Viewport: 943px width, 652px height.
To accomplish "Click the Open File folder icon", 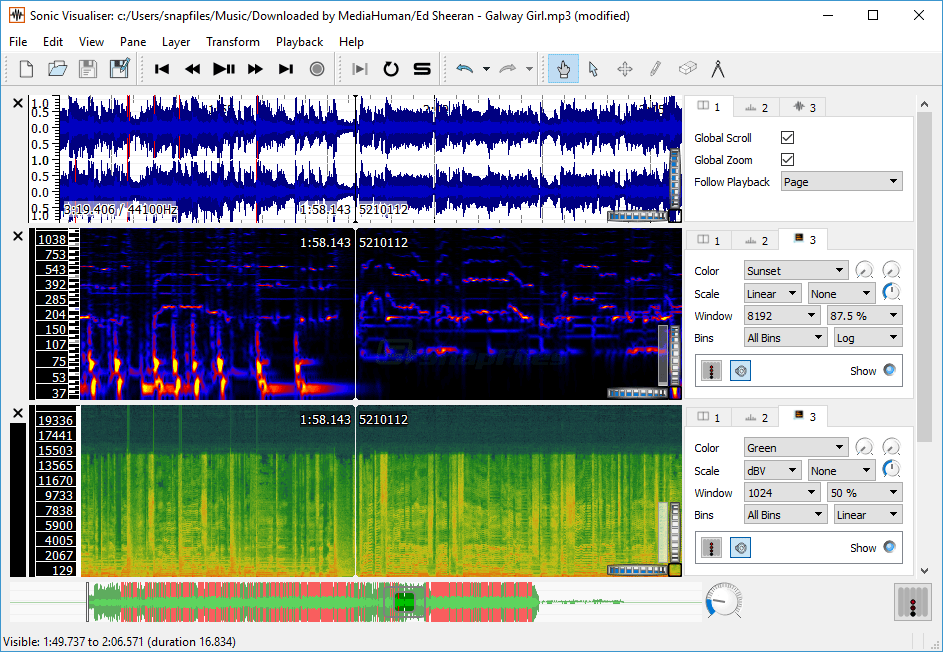I will [x=58, y=69].
